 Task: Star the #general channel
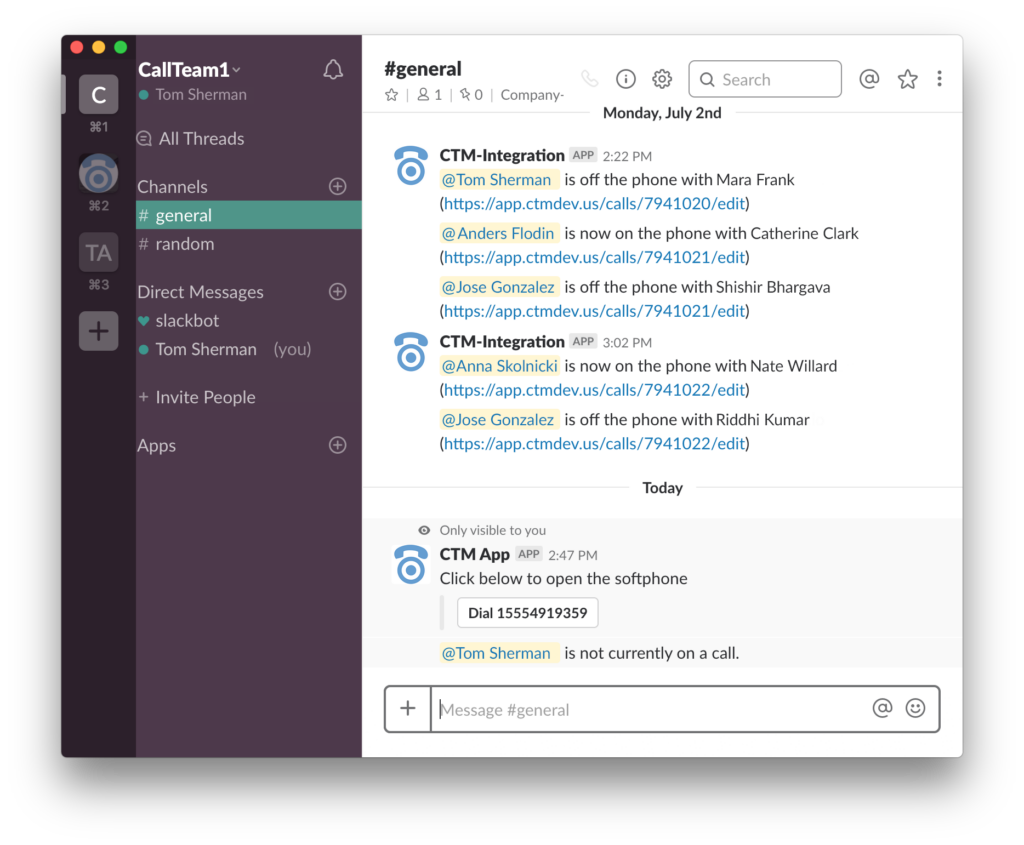[392, 95]
